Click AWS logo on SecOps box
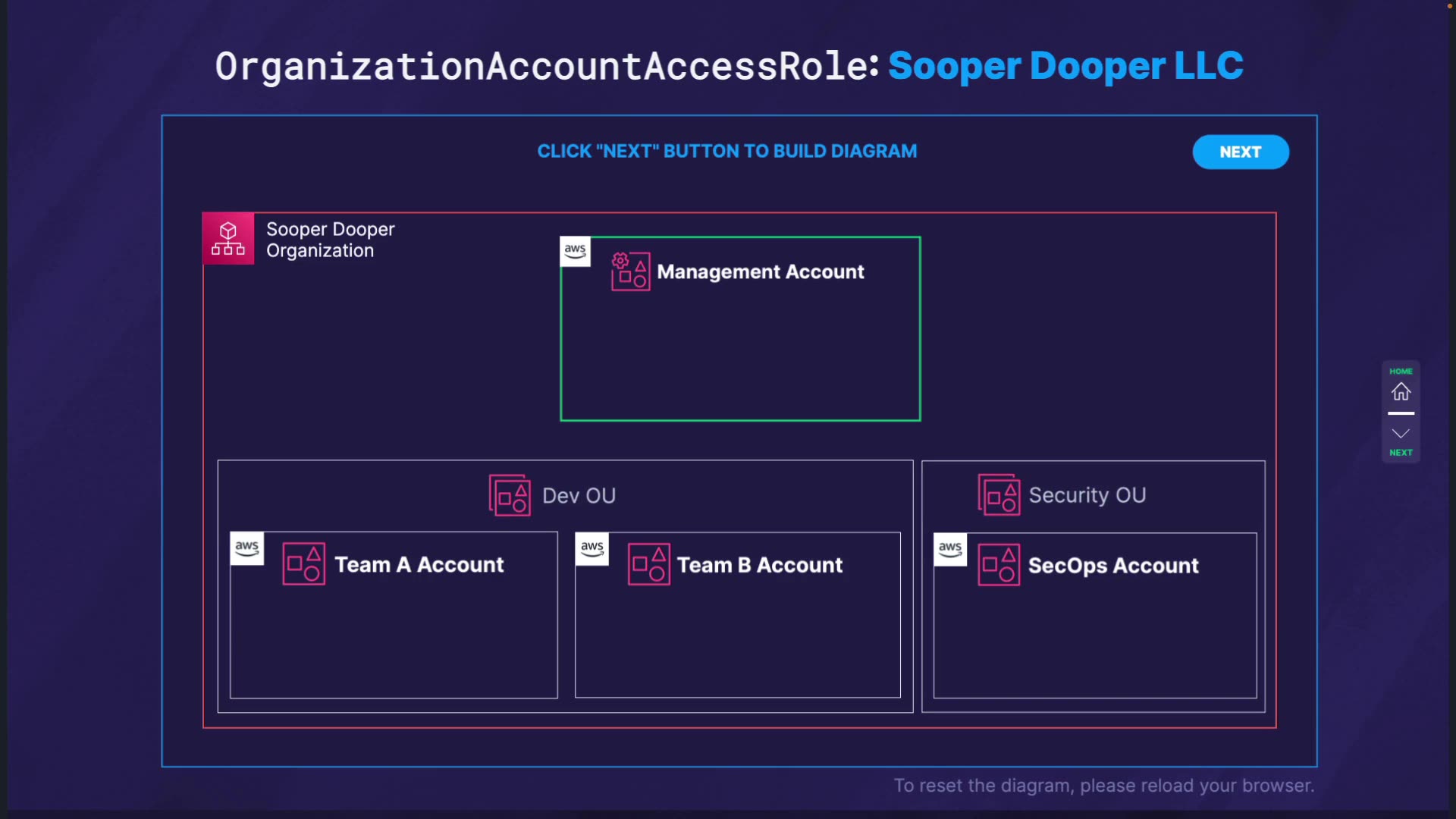This screenshot has width=1456, height=819. [949, 549]
